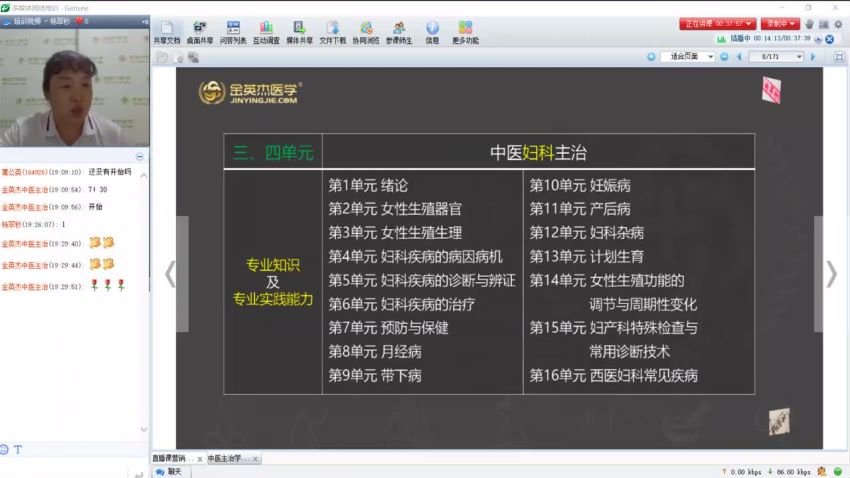Image resolution: width=850 pixels, height=478 pixels.
Task: Open the text format T option in the chat
Action: pyautogui.click(x=18, y=449)
